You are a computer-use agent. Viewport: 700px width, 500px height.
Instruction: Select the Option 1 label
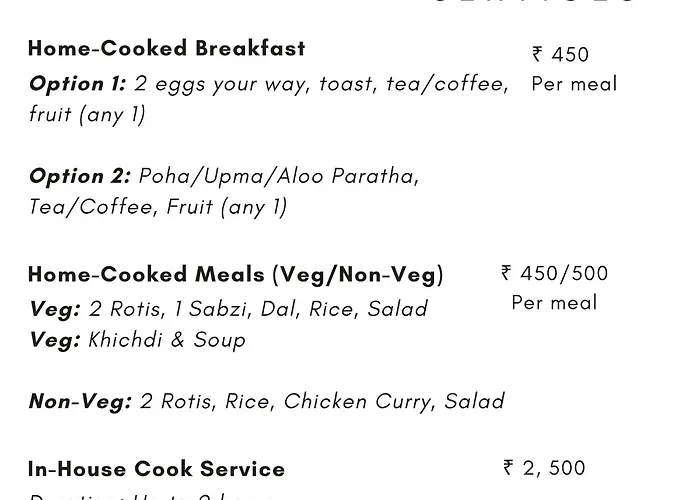[78, 84]
